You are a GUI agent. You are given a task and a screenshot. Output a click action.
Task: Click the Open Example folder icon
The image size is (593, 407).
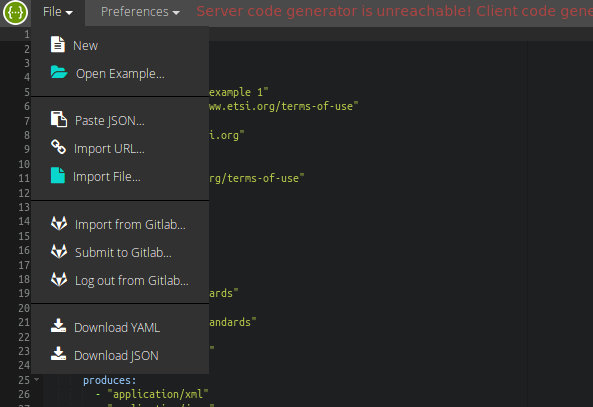[59, 72]
